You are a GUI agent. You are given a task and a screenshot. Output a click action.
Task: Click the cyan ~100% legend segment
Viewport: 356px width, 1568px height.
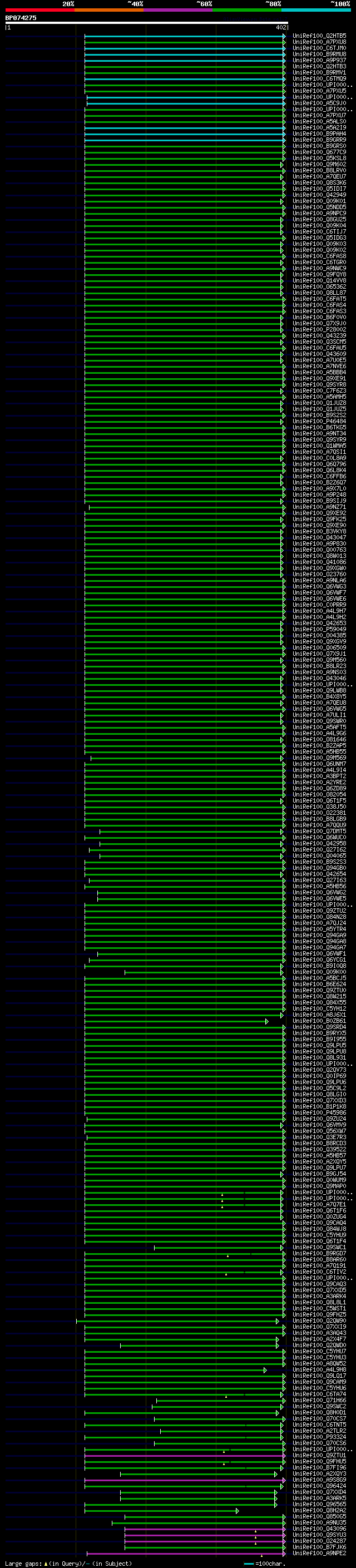(315, 10)
